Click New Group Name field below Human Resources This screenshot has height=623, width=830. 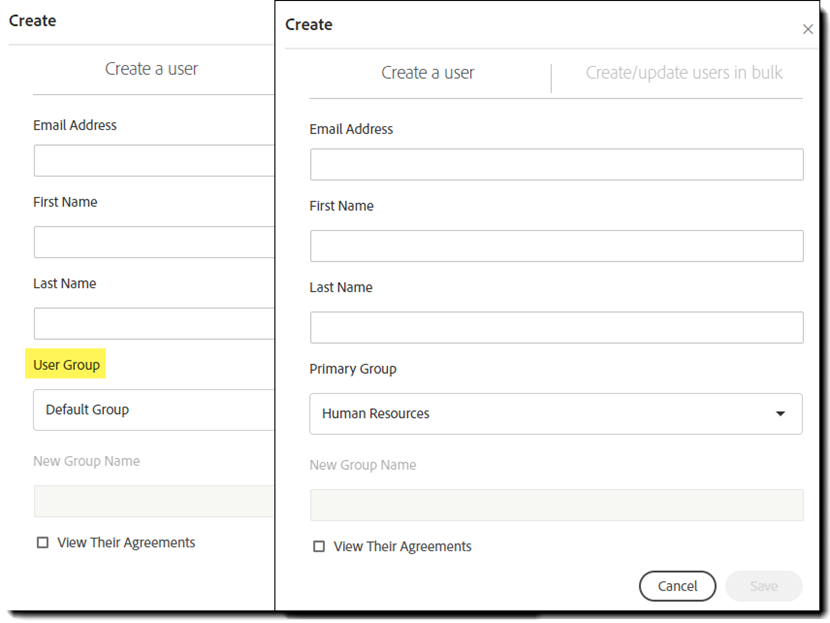pyautogui.click(x=556, y=505)
